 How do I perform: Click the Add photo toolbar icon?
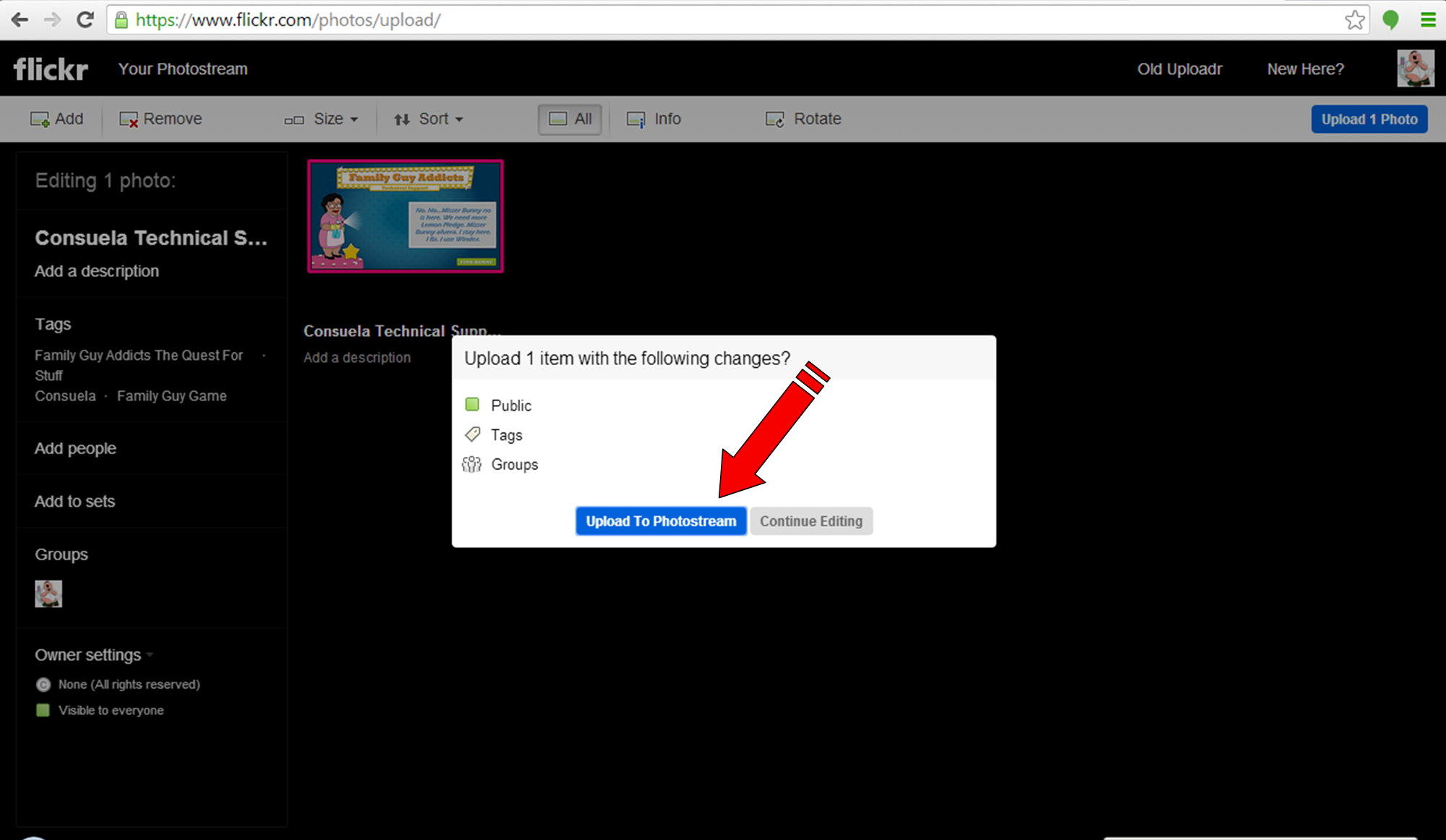(x=39, y=119)
